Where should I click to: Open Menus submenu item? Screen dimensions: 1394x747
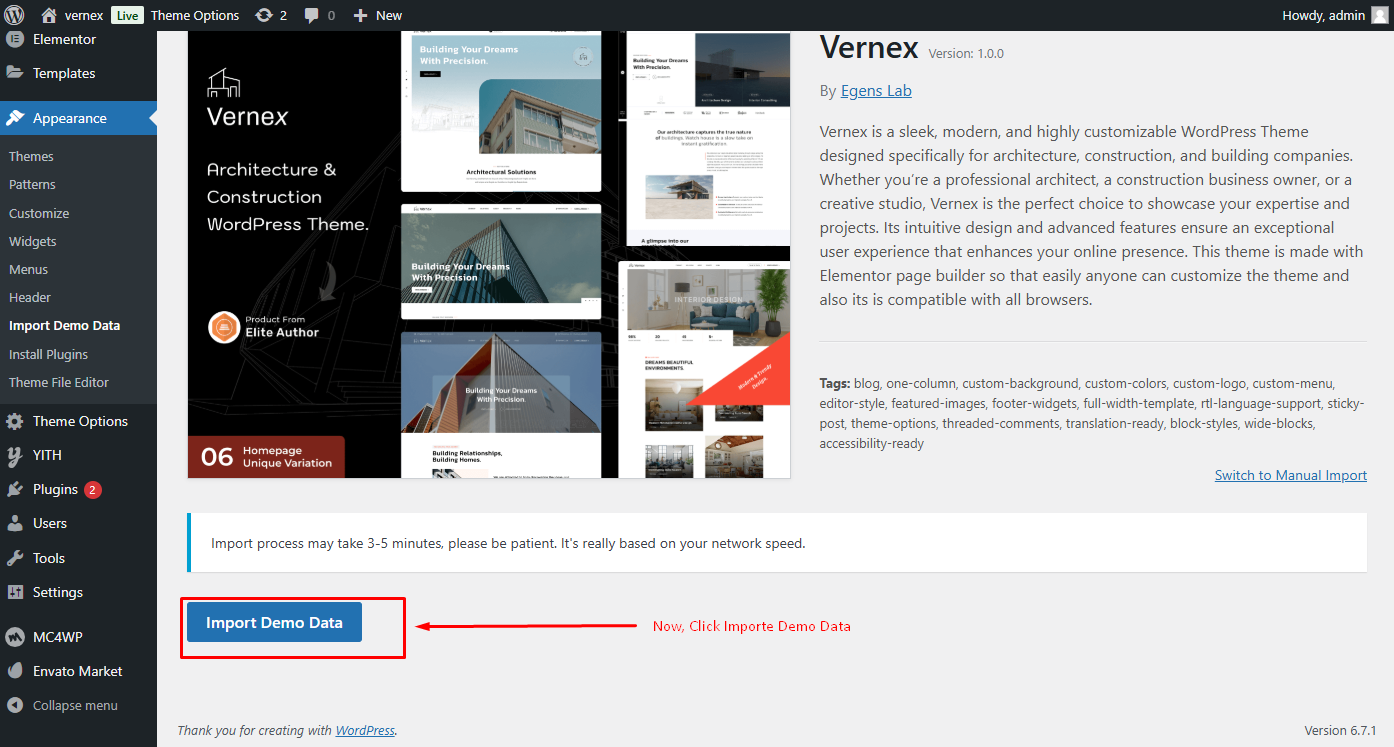[x=29, y=269]
